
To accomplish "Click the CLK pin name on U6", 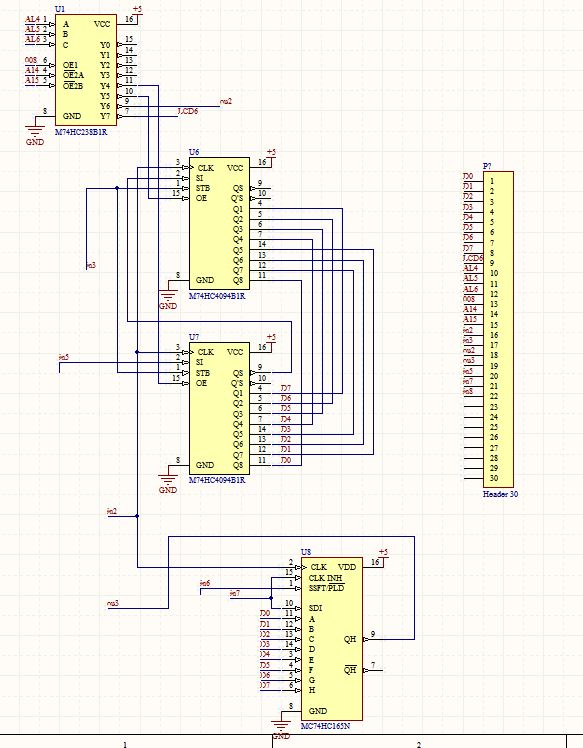I will (x=206, y=168).
